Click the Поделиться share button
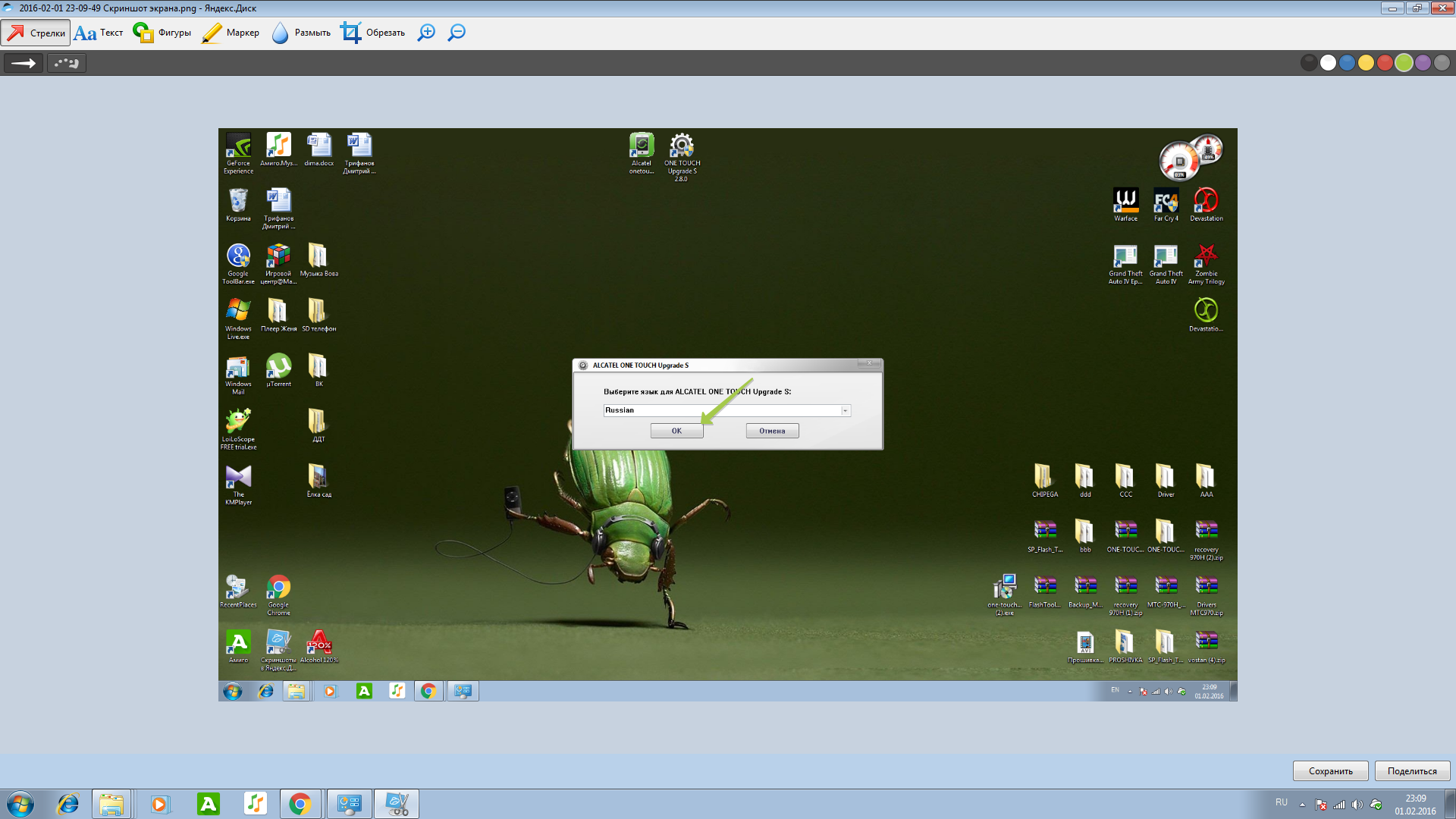The width and height of the screenshot is (1456, 819). tap(1411, 770)
